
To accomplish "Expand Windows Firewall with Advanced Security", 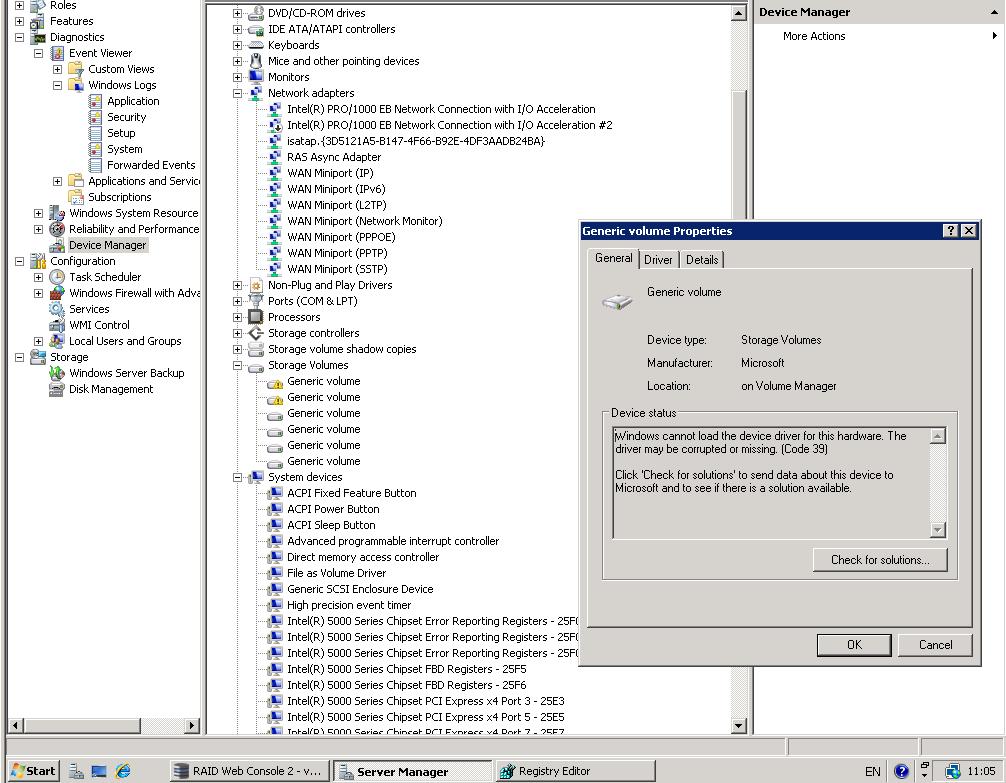I will tap(38, 293).
